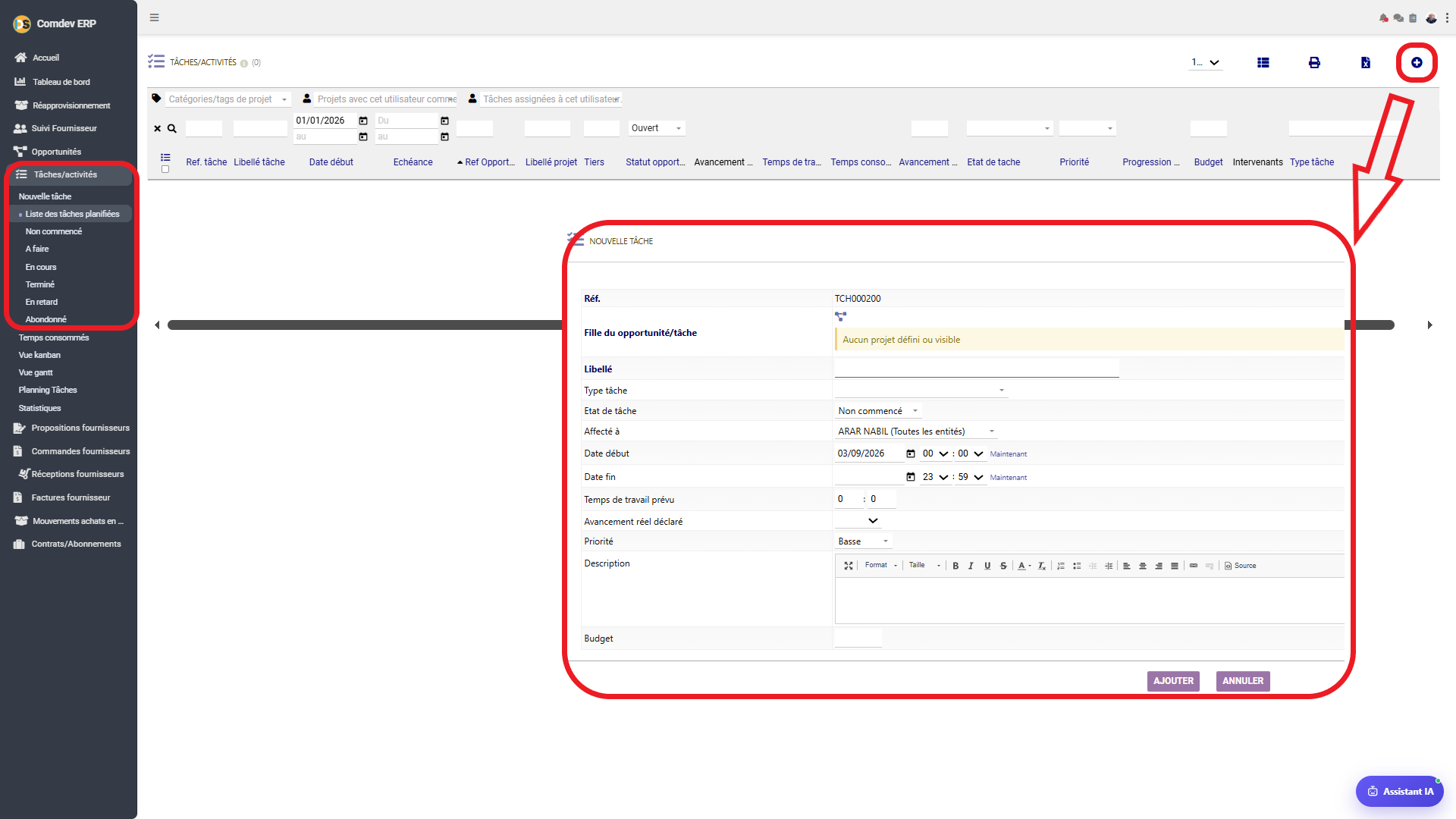Open the Format dropdown in the editor
The height and width of the screenshot is (819, 1456).
pyautogui.click(x=881, y=566)
